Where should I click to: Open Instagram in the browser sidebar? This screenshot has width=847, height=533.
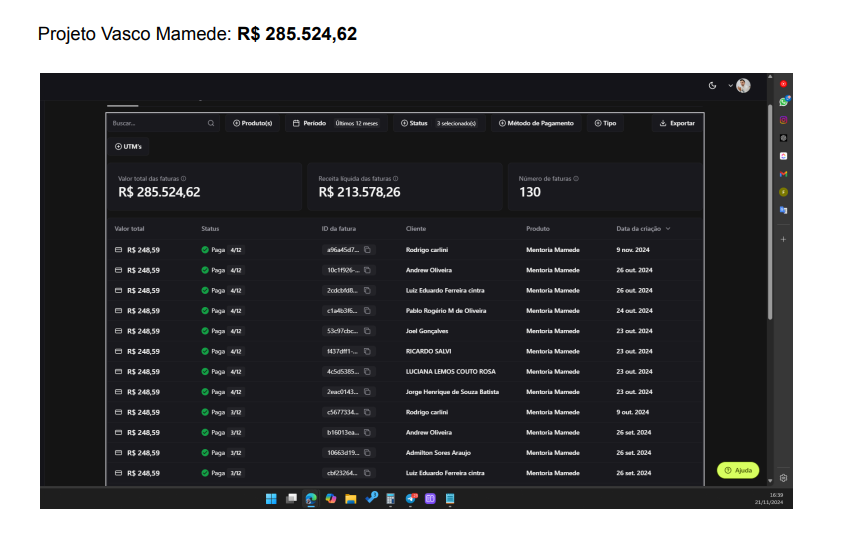pos(783,120)
